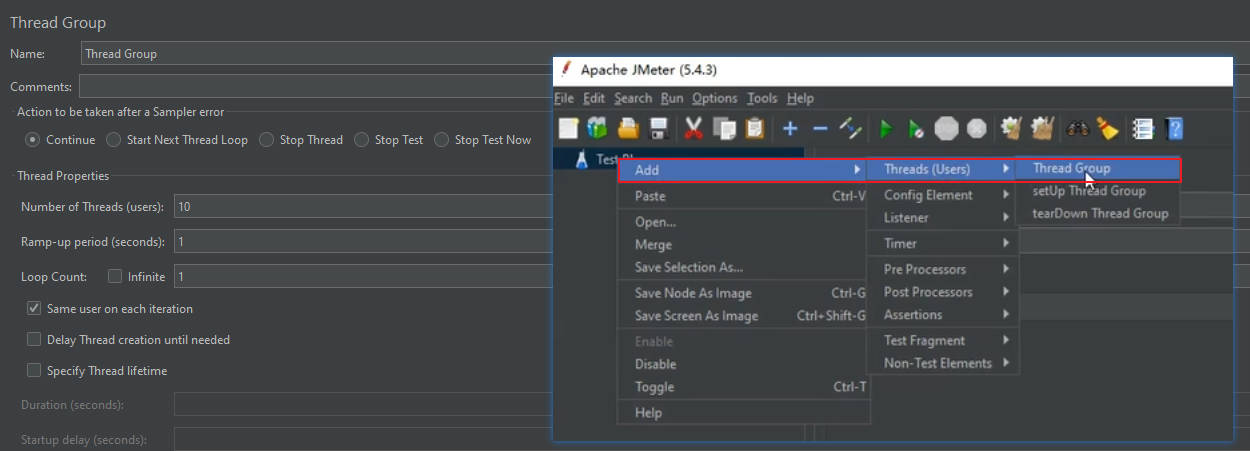Expand the Config Element submenu

tap(928, 195)
